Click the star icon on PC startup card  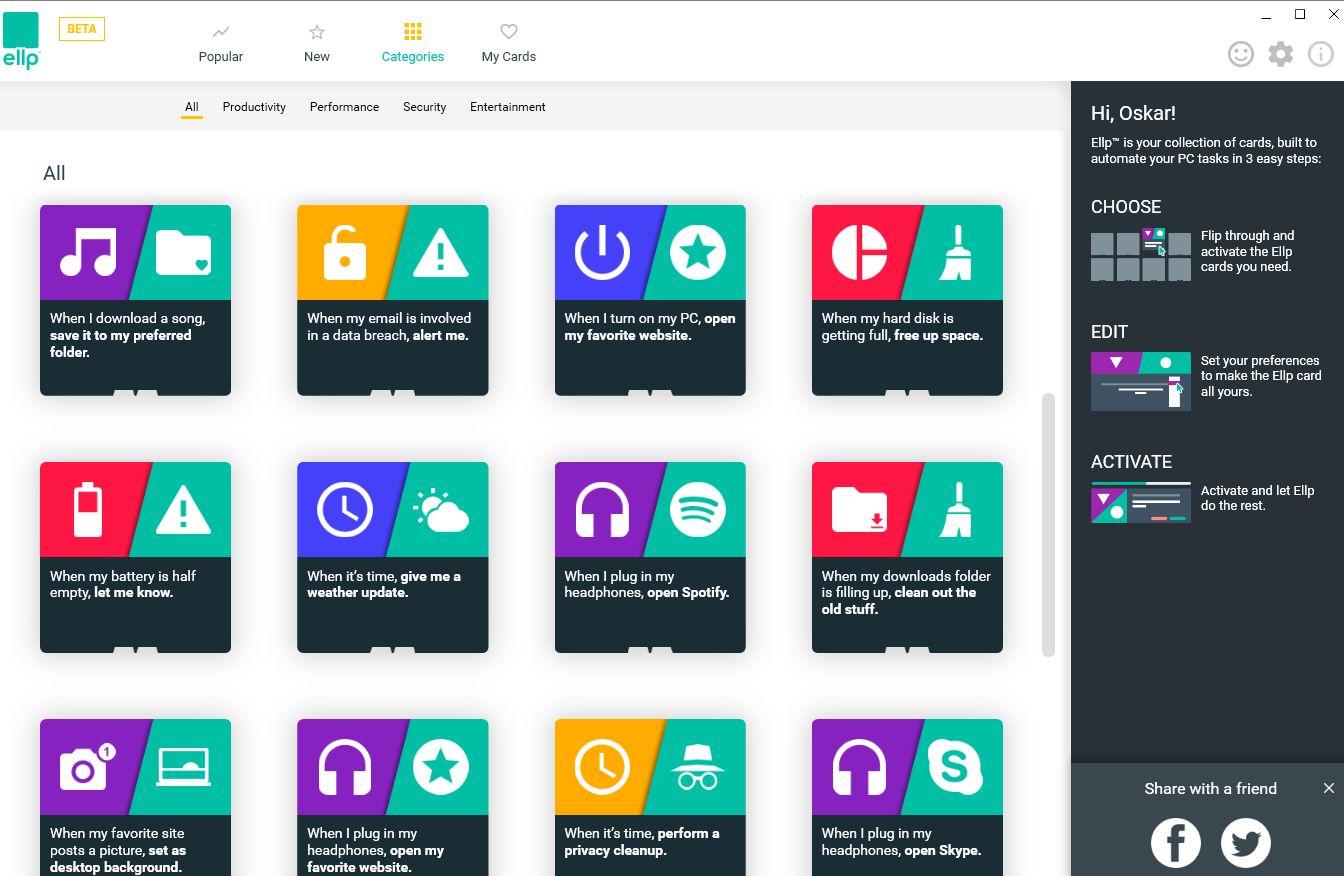coord(698,253)
